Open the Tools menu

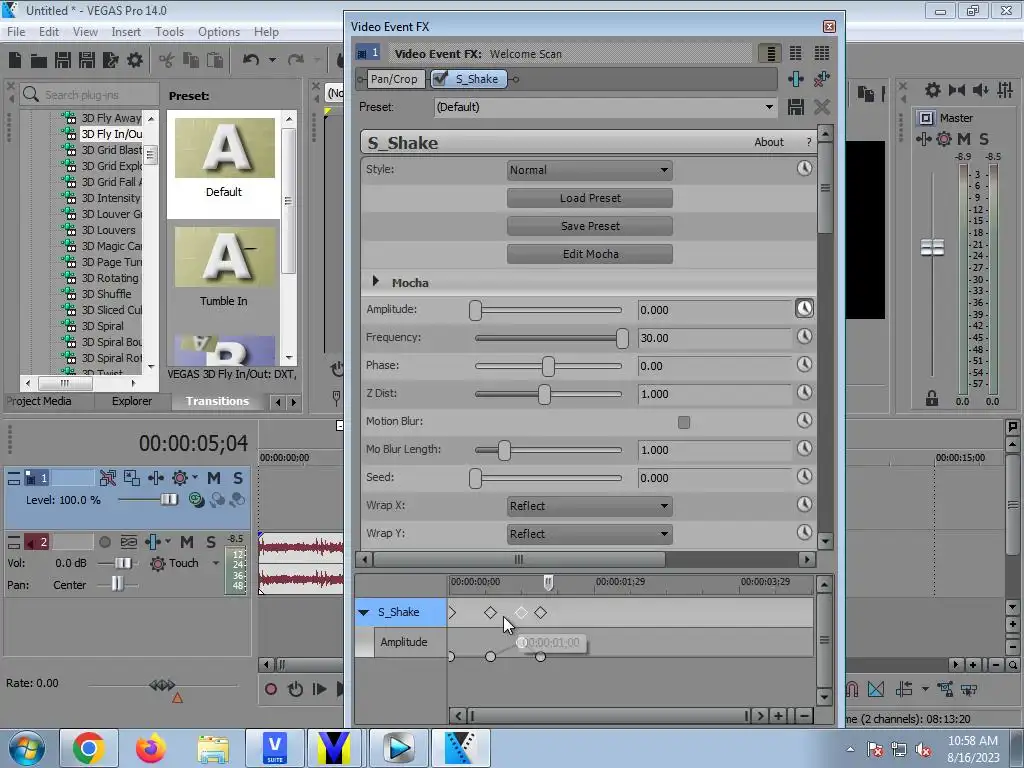click(169, 31)
